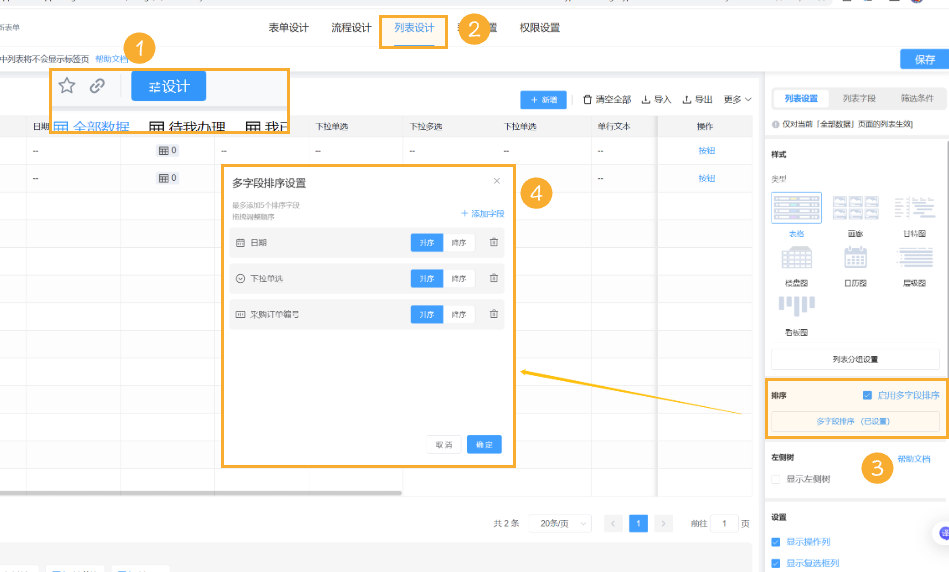Open 多字段排序（已设置） button
This screenshot has width=949, height=572.
tap(855, 421)
